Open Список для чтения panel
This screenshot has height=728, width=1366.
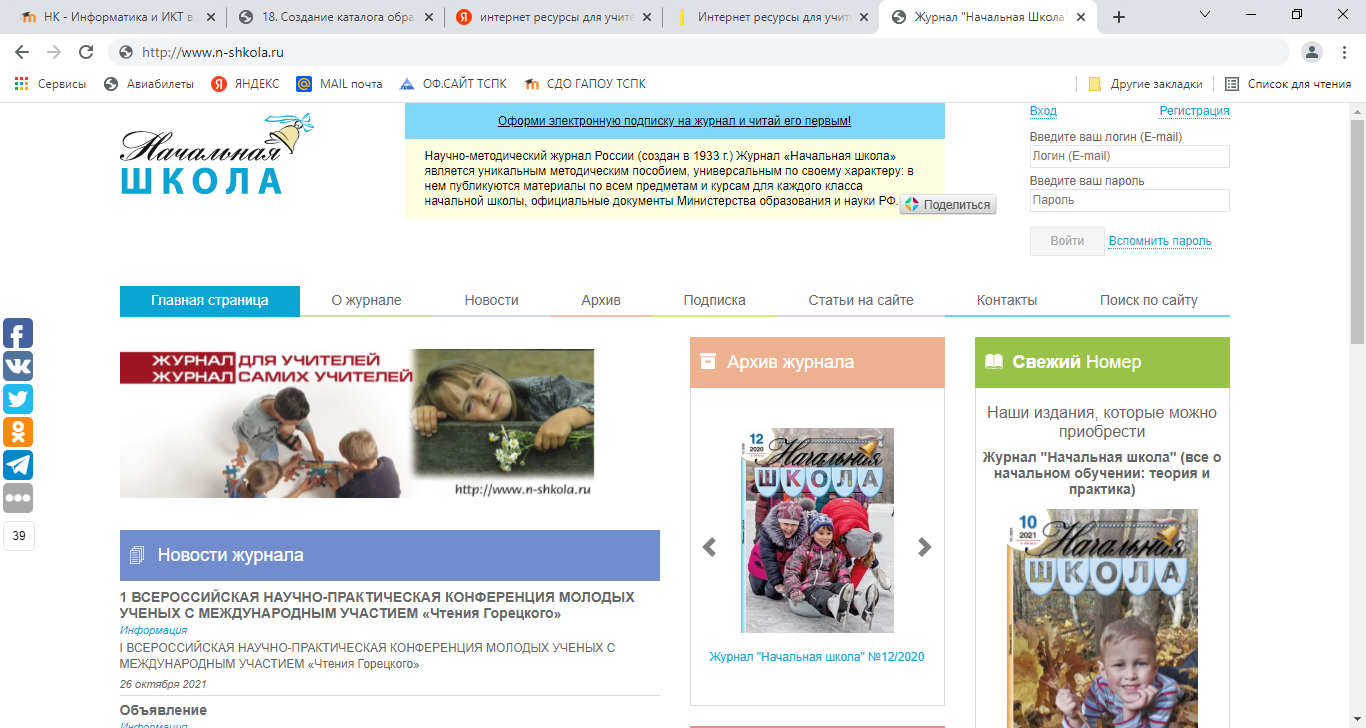coord(1288,84)
